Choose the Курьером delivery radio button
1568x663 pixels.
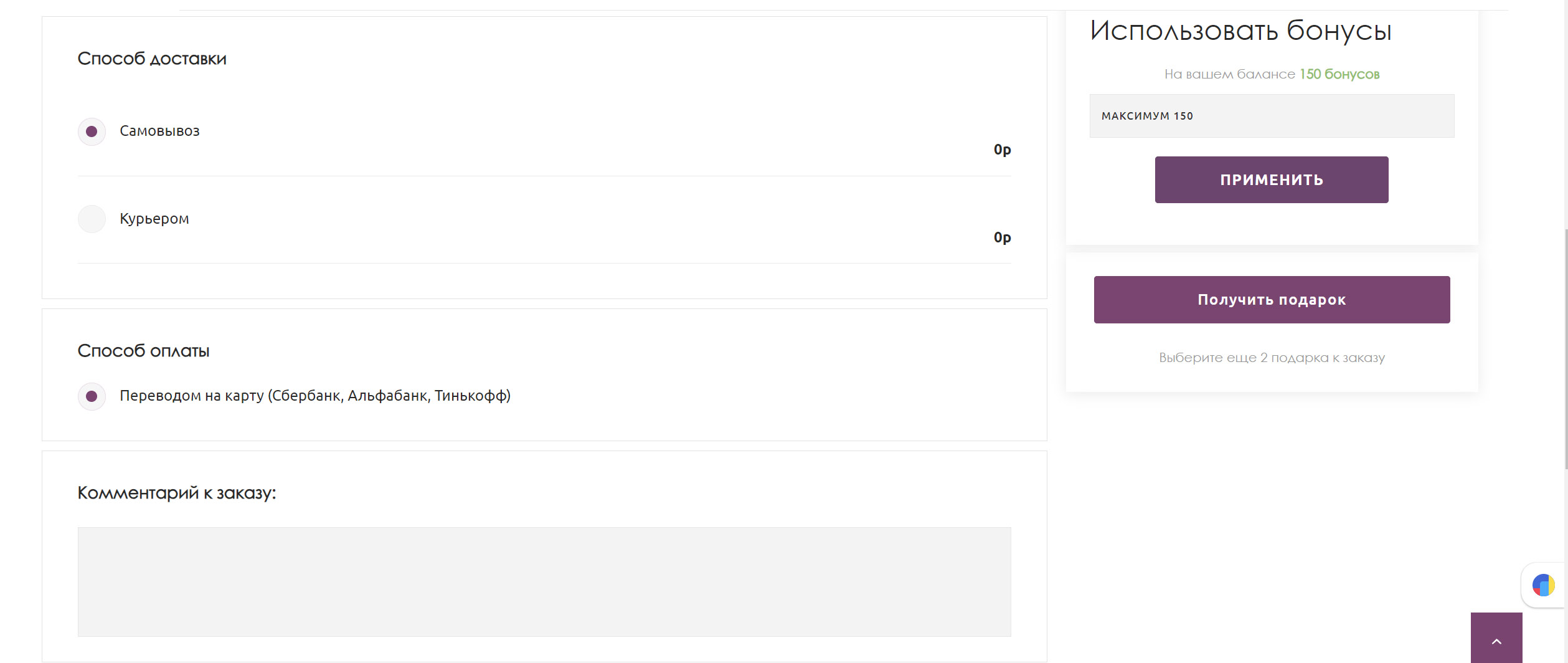click(92, 219)
